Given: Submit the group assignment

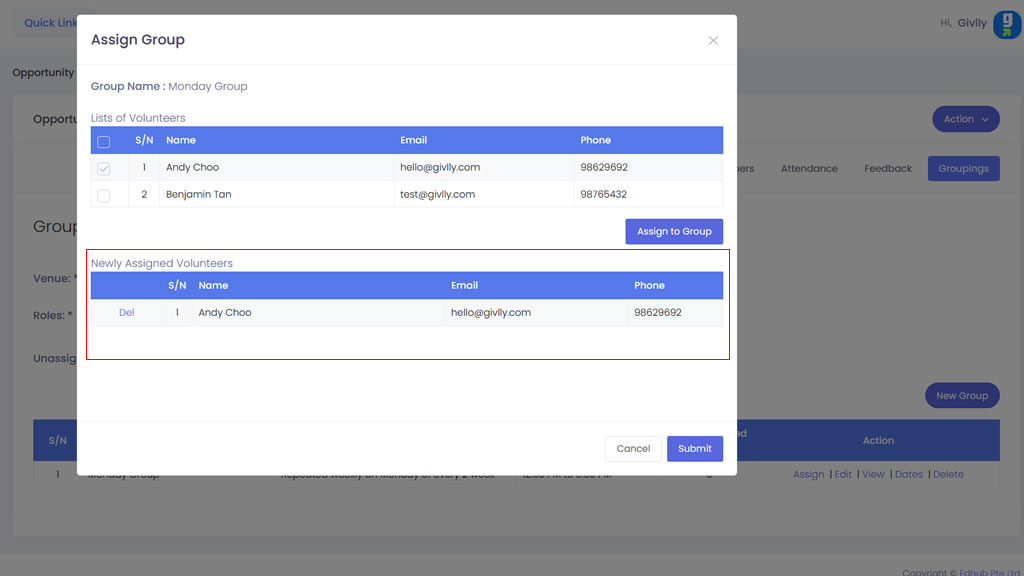Looking at the screenshot, I should coord(694,449).
